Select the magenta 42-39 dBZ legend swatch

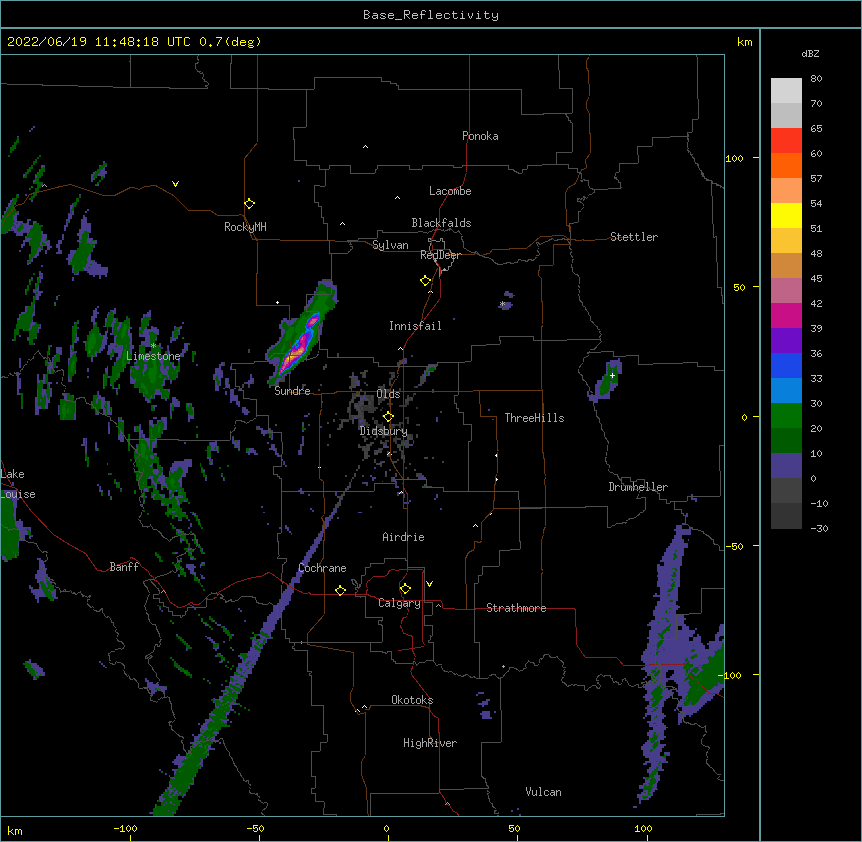coord(786,315)
